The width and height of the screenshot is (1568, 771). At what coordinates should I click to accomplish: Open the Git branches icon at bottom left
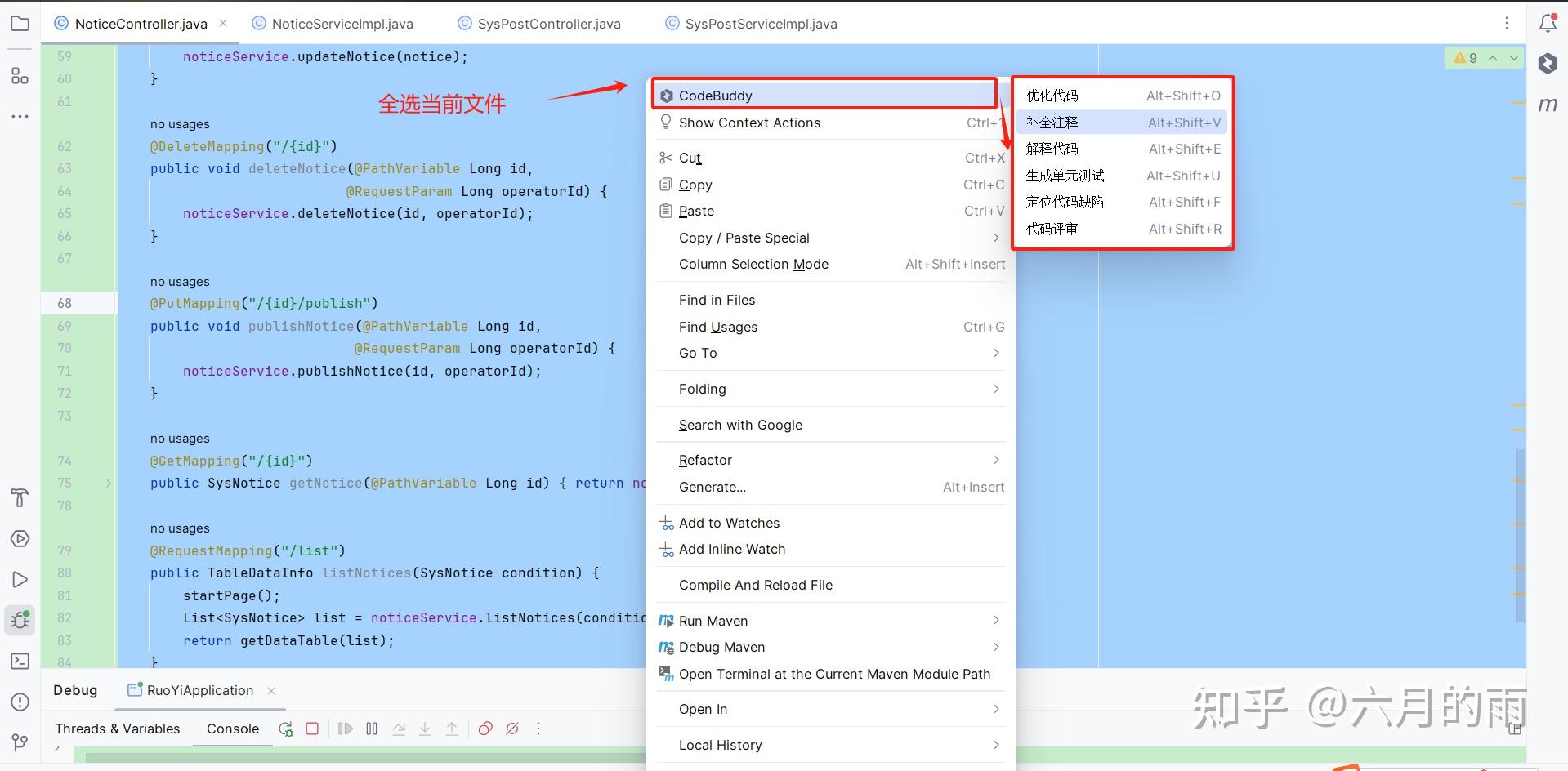(x=20, y=742)
